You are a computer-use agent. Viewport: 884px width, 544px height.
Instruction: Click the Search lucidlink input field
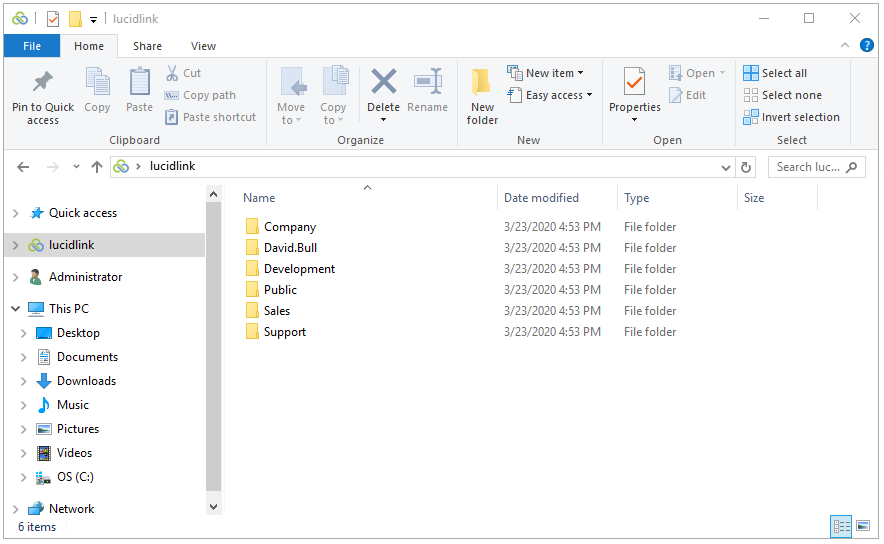tap(808, 167)
